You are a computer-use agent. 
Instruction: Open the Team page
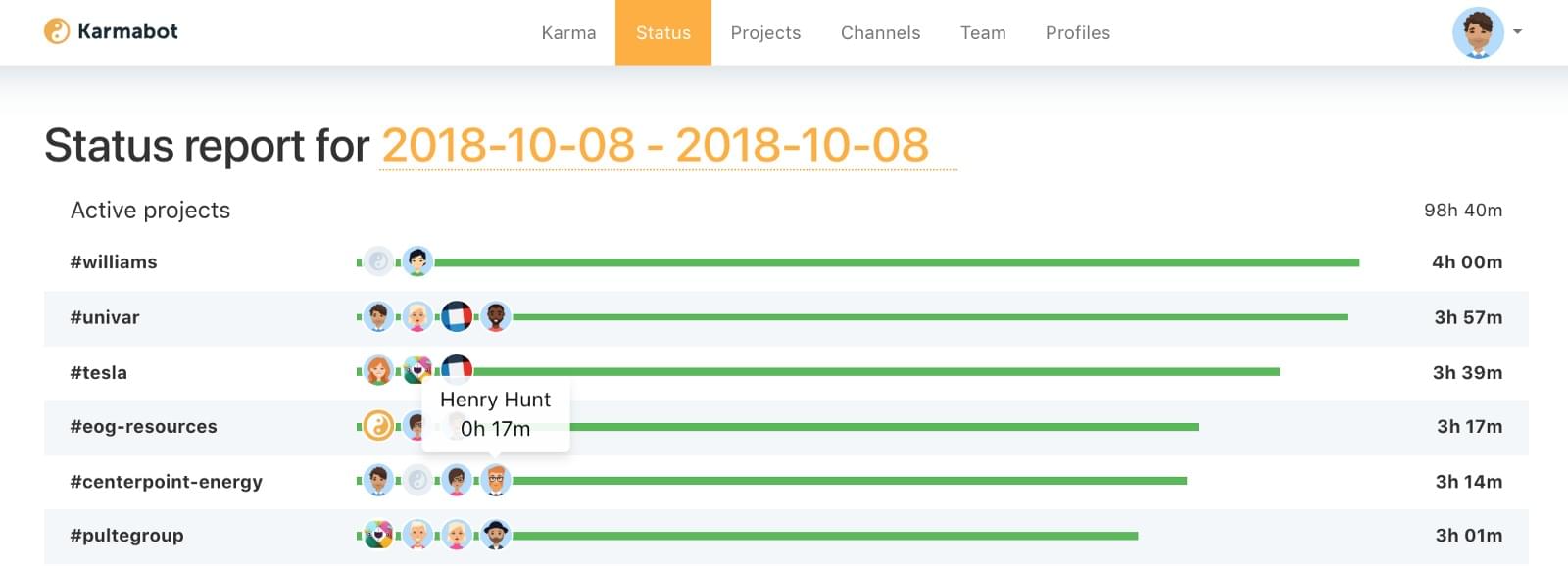coord(983,32)
